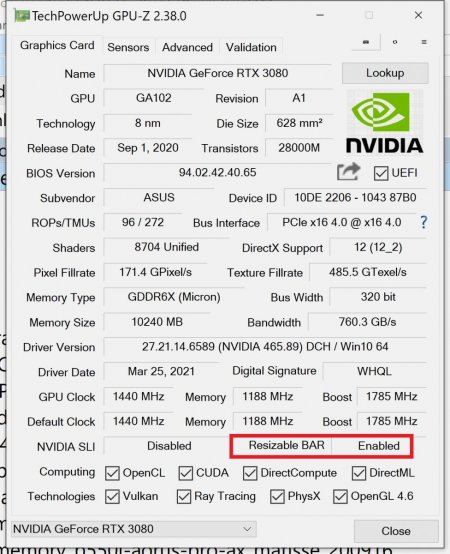The height and width of the screenshot is (554, 450).
Task: Open the hamburger menu icon
Action: pos(424,42)
